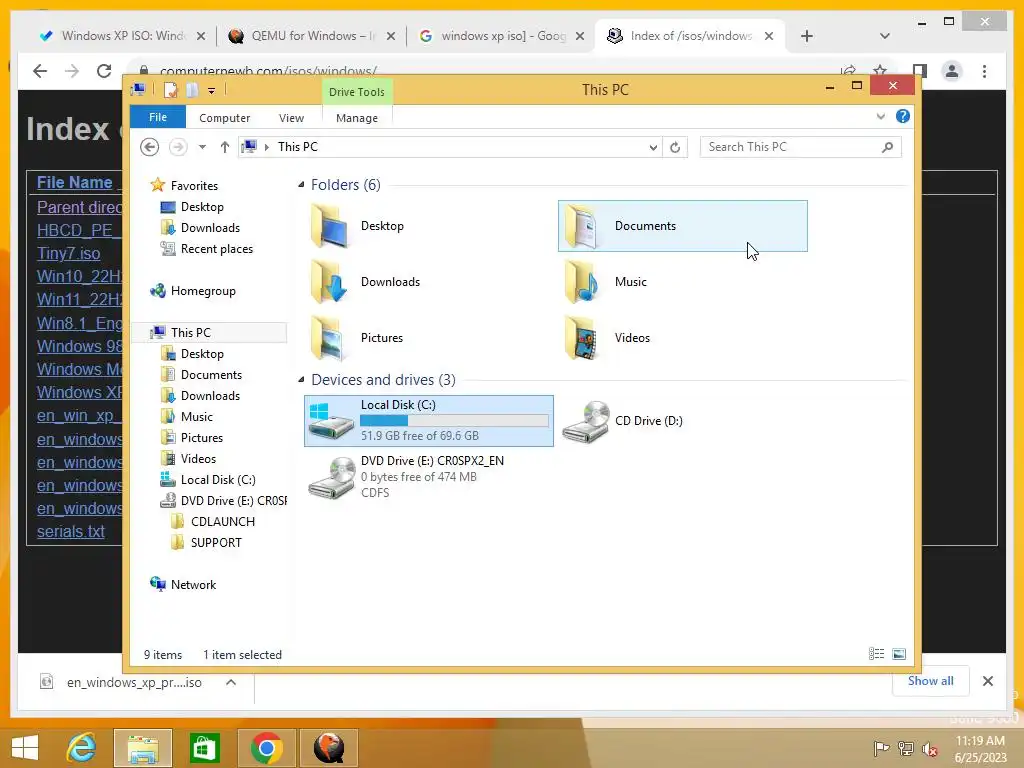Click the Windows Start button
Screen dimensions: 1024x768
click(x=25, y=748)
